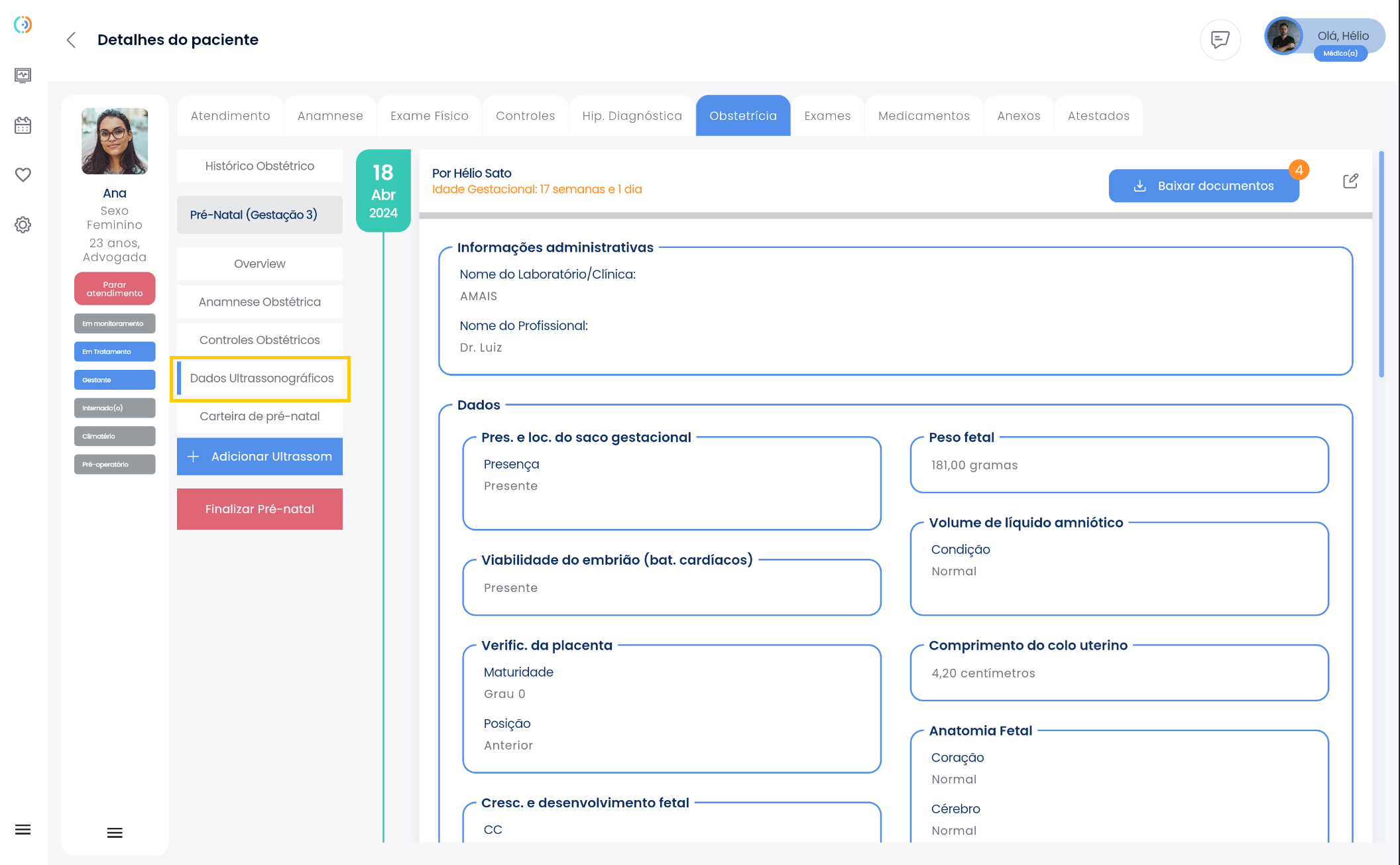Select the Hip. Diagnóstica tab

(632, 116)
